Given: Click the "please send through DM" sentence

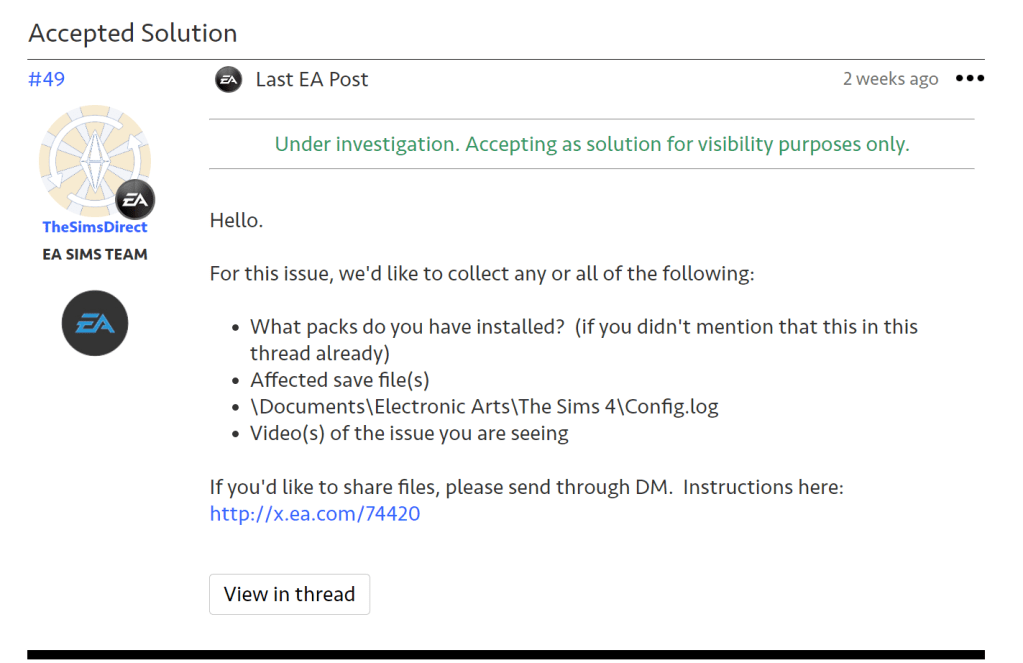Looking at the screenshot, I should tap(527, 488).
